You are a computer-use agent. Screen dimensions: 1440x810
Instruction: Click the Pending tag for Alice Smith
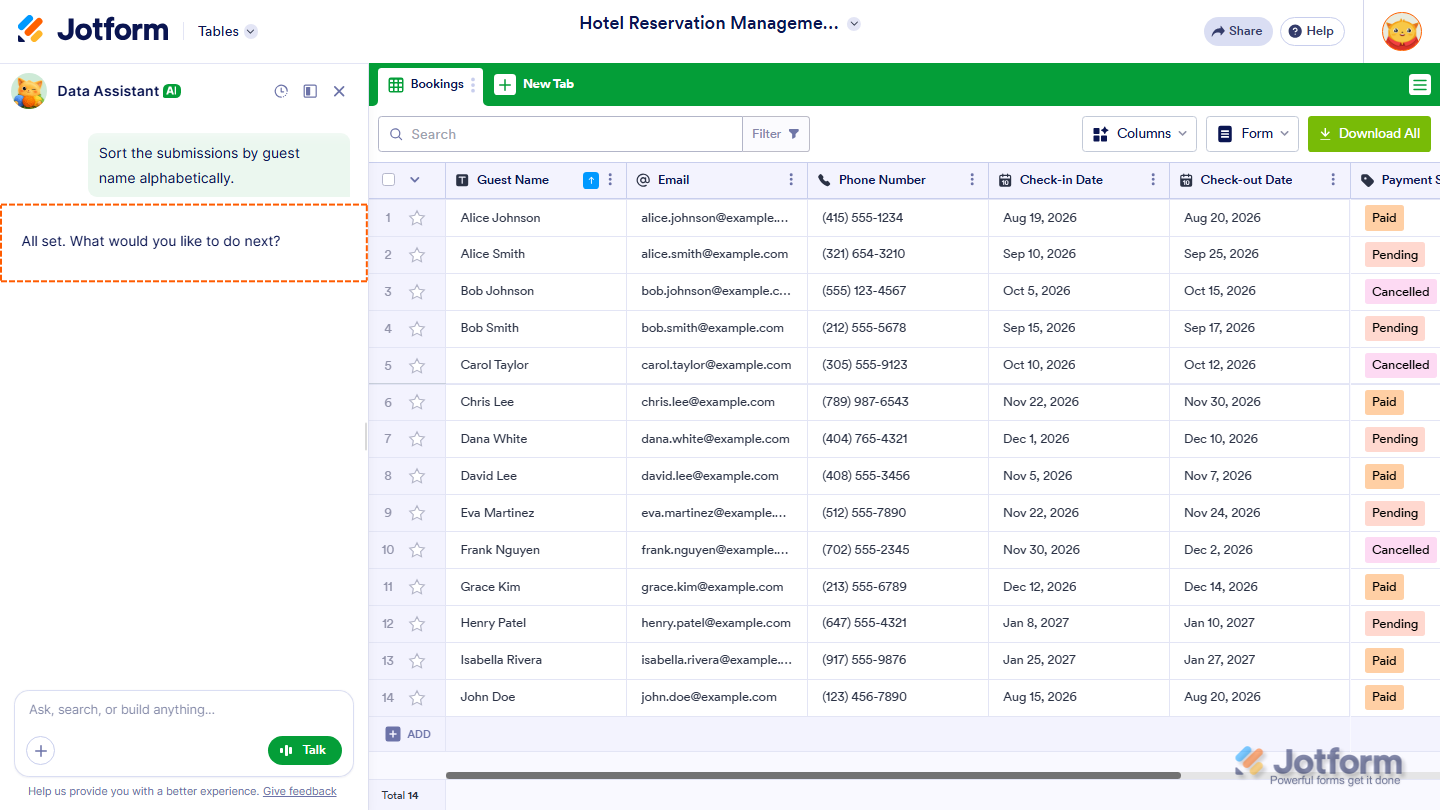click(1395, 255)
